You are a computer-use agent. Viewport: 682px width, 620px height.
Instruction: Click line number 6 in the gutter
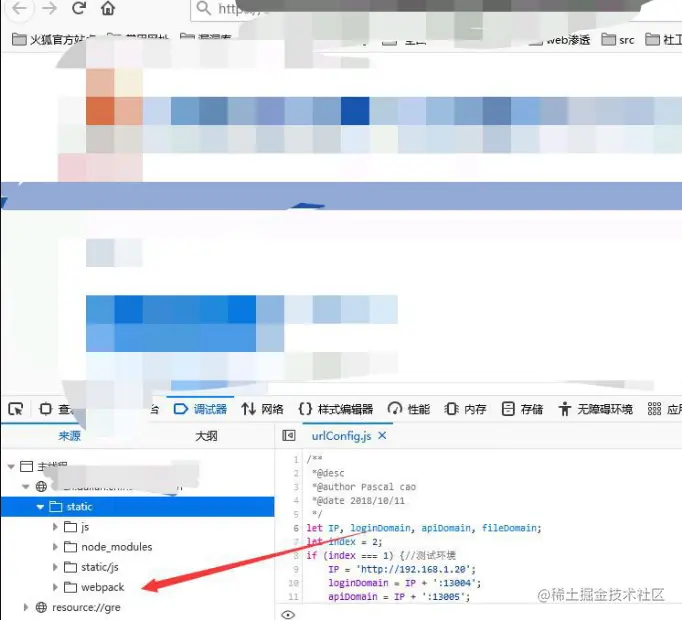click(296, 528)
